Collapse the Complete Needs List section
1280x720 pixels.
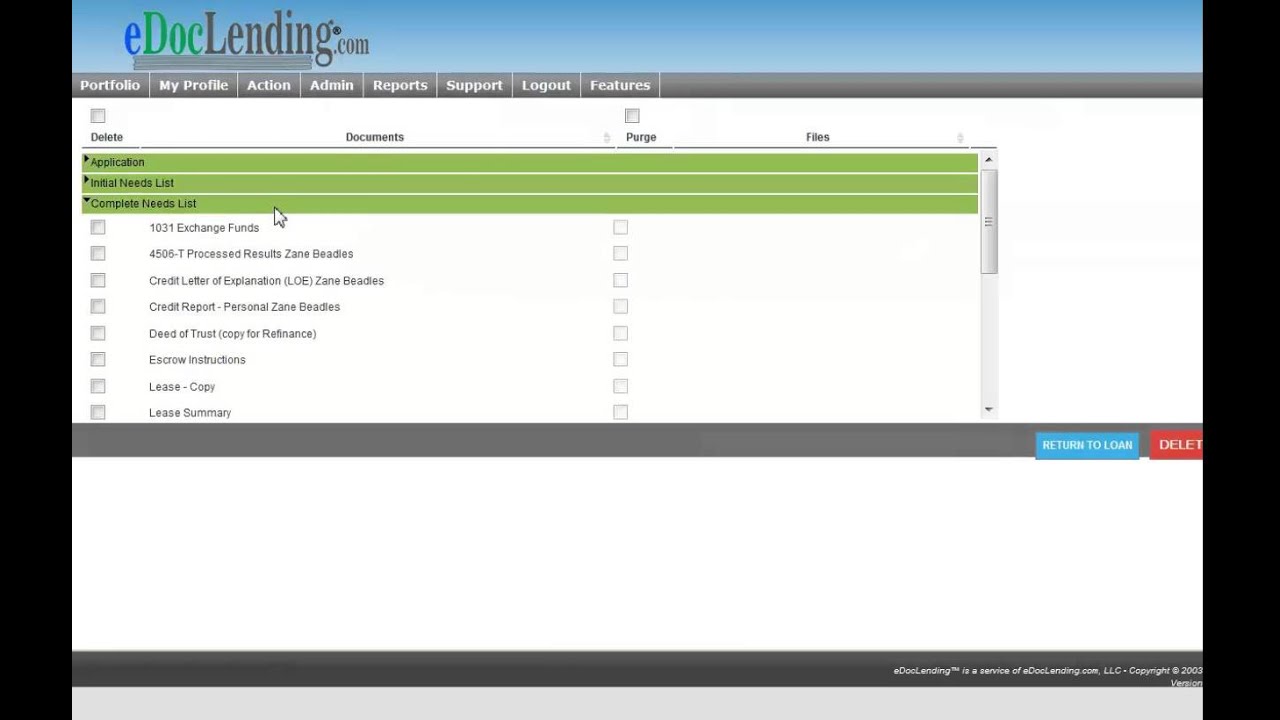coord(530,204)
